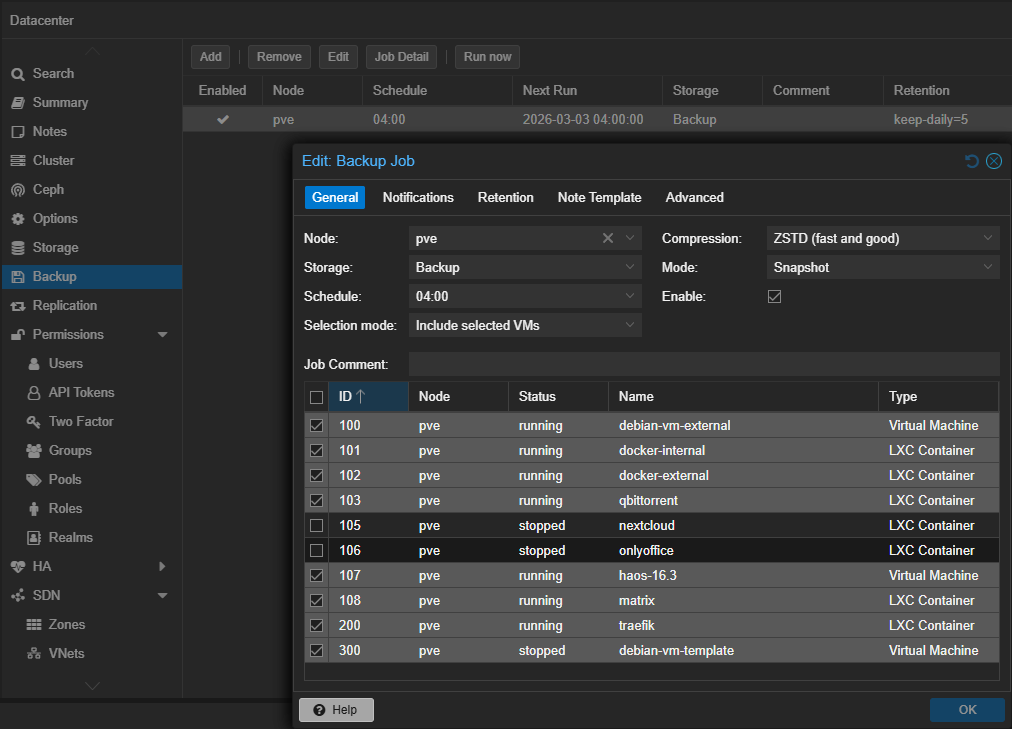Click the Two Factor key icon

[34, 422]
